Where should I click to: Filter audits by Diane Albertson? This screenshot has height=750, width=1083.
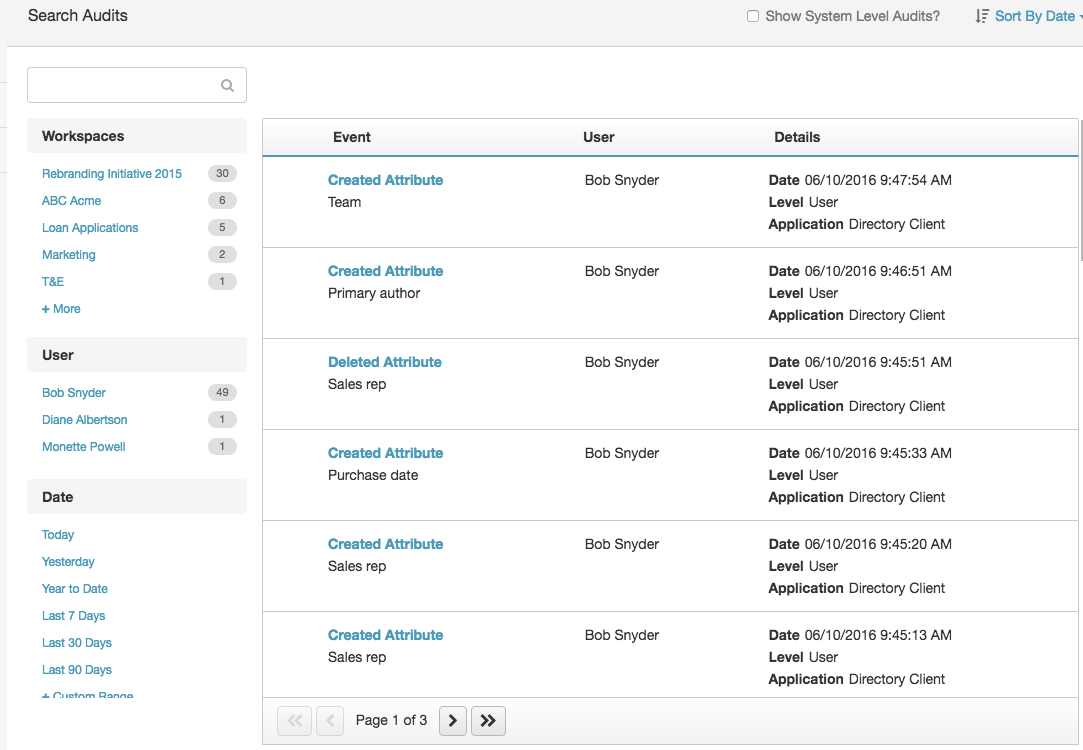point(84,420)
